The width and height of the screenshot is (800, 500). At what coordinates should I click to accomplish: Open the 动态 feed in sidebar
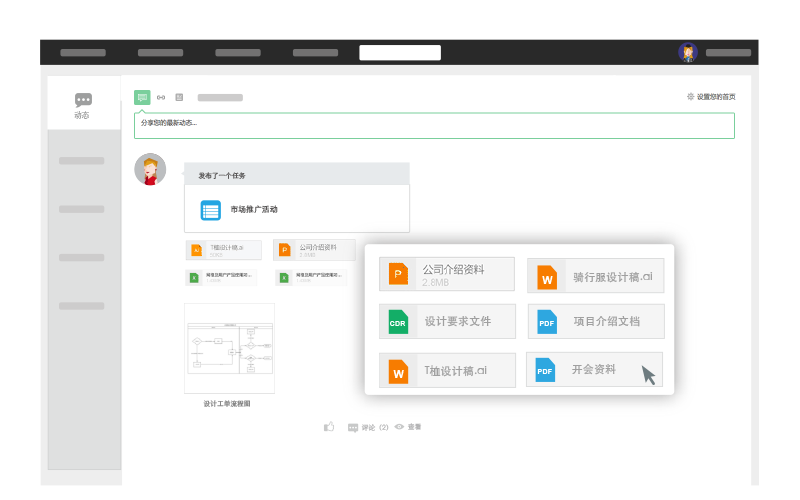pyautogui.click(x=83, y=106)
